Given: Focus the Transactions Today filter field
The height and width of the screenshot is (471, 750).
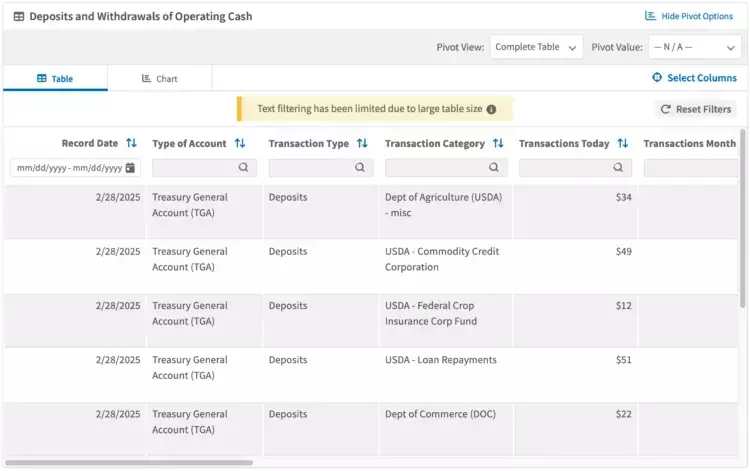Looking at the screenshot, I should coord(575,167).
